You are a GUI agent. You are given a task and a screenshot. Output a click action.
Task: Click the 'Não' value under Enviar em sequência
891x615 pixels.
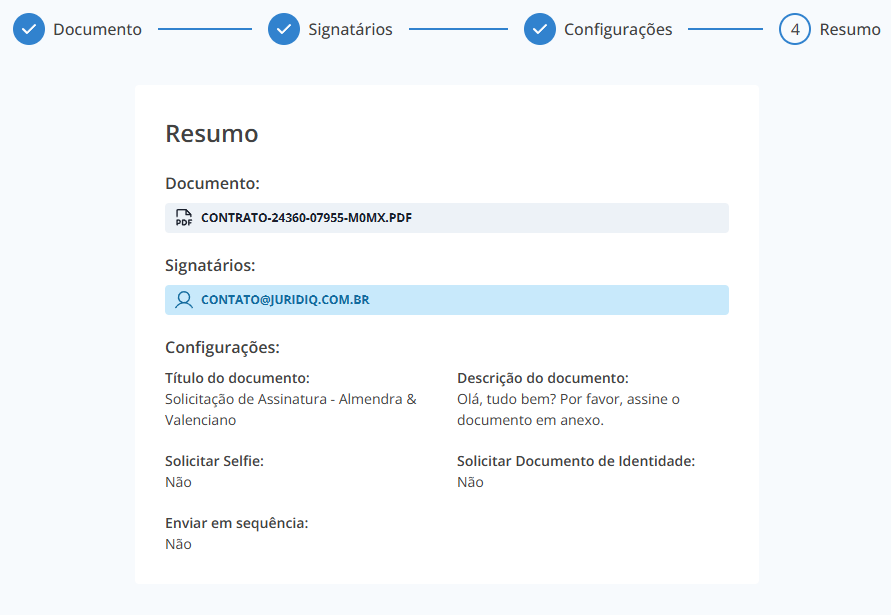click(x=178, y=544)
